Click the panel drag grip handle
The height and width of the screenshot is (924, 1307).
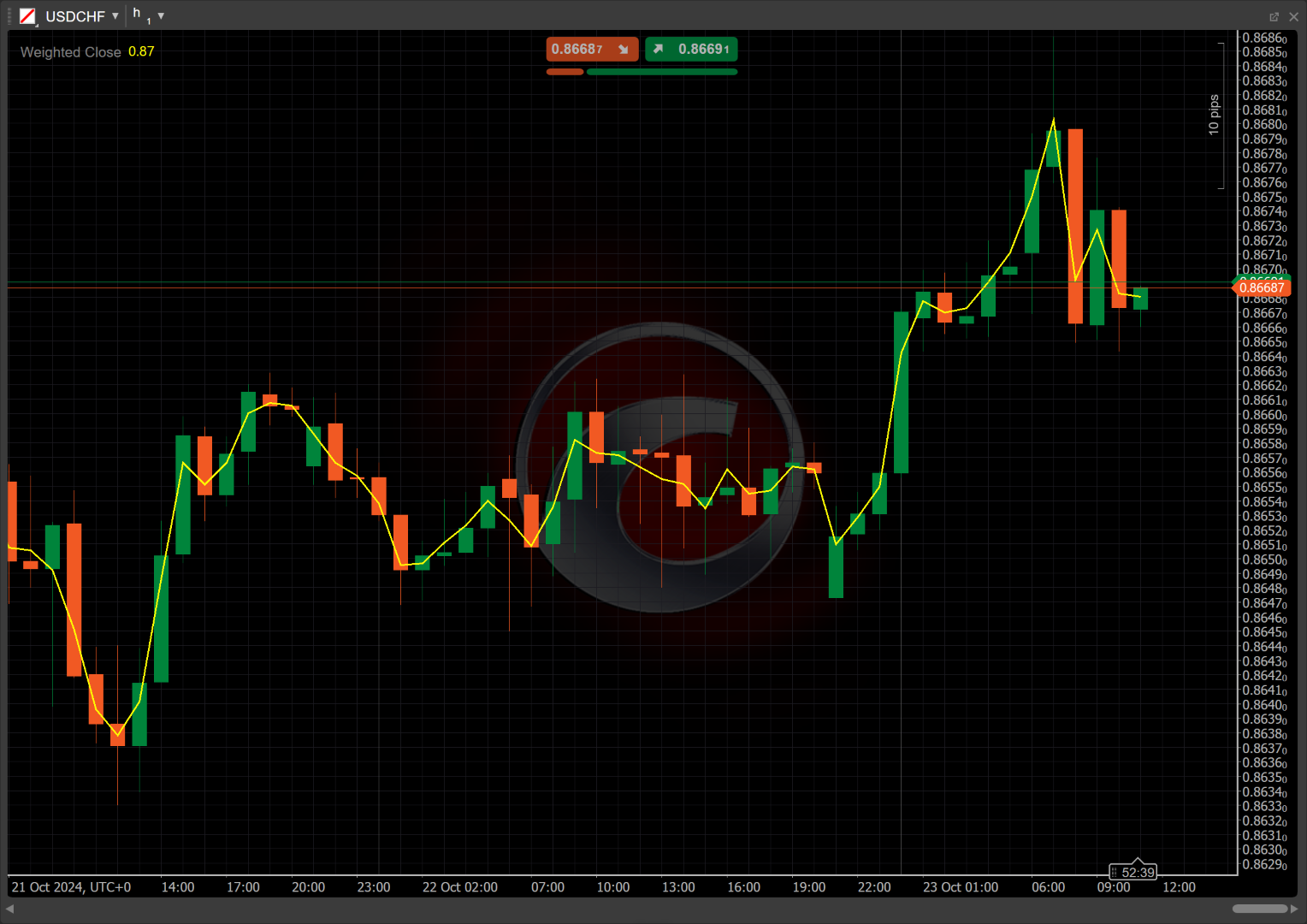[9, 16]
